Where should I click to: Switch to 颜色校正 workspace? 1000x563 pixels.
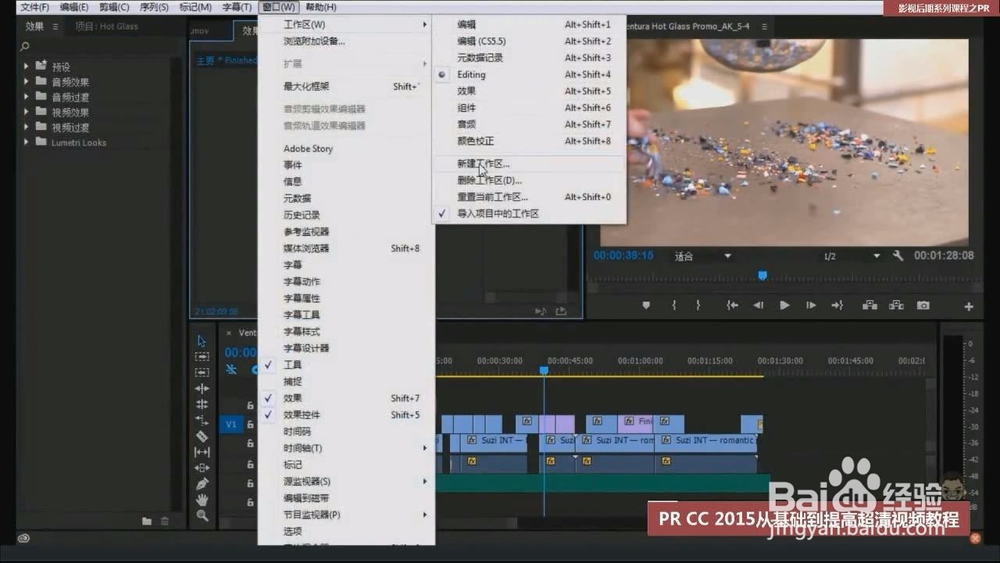tap(529, 141)
